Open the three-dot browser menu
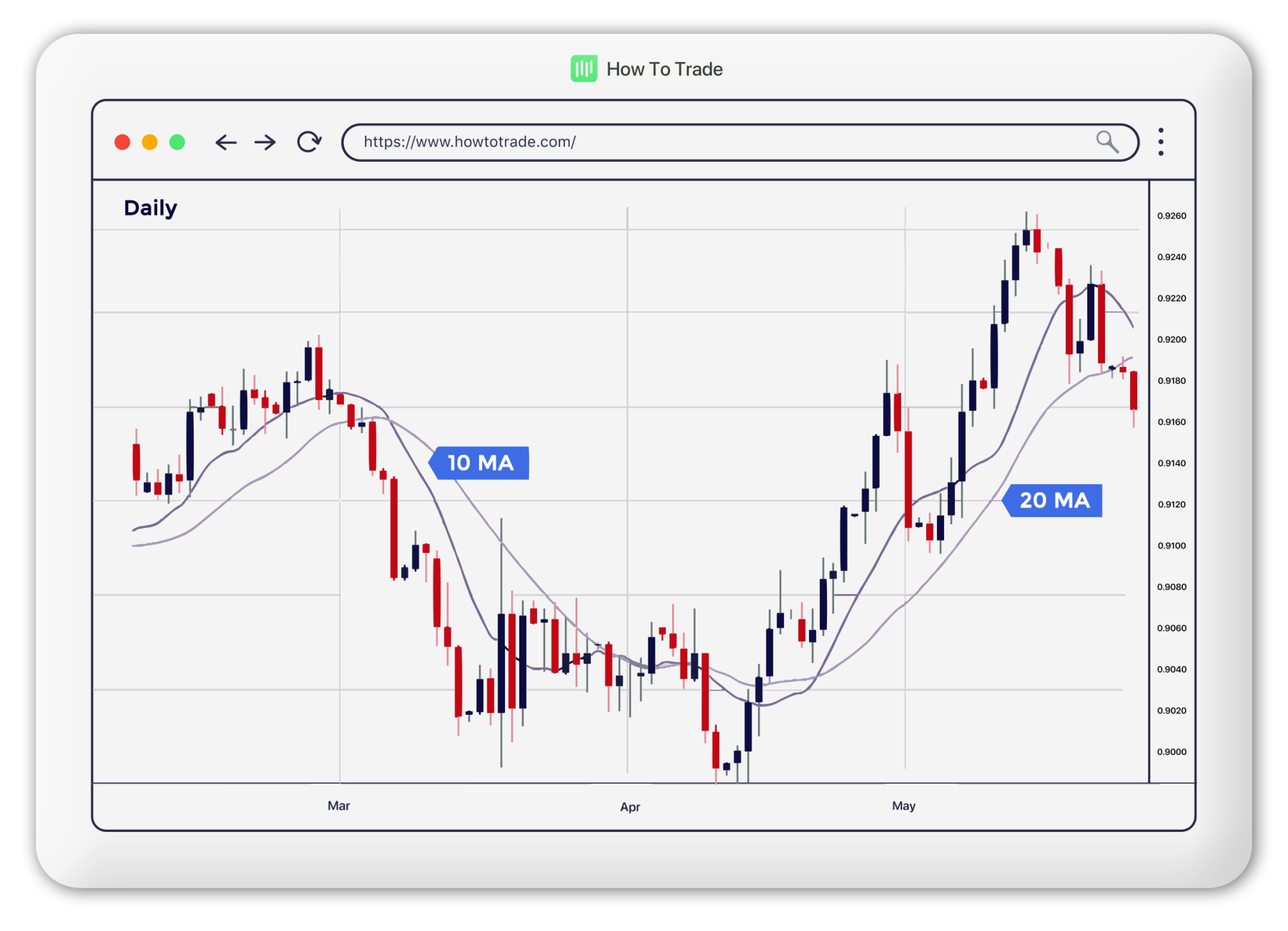Screen dimensions: 1288x931 (x=1160, y=143)
